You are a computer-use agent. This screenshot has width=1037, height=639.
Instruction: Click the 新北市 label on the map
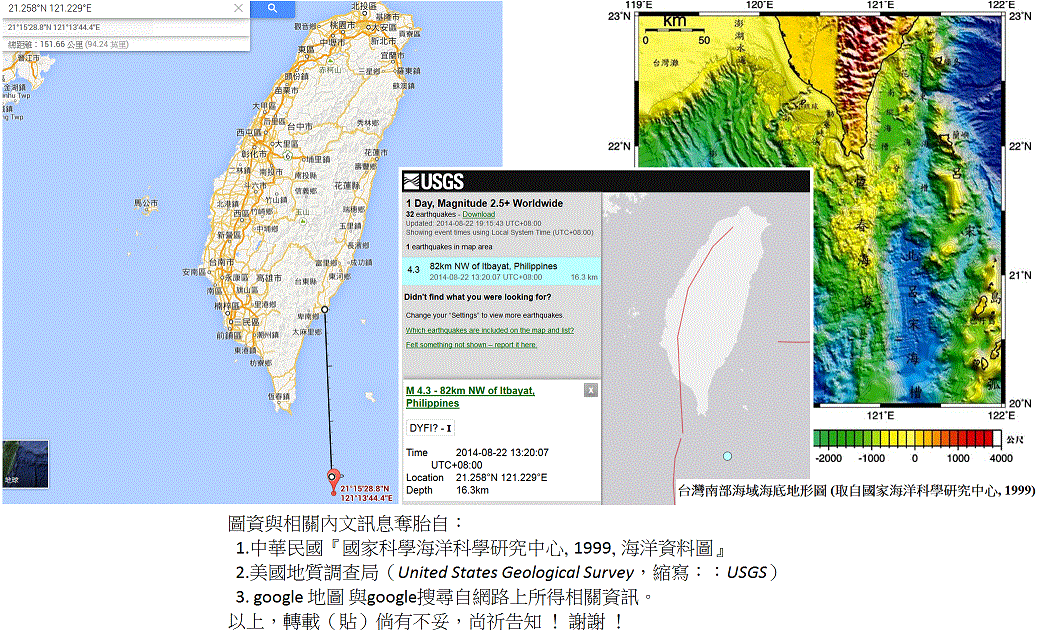[x=383, y=41]
